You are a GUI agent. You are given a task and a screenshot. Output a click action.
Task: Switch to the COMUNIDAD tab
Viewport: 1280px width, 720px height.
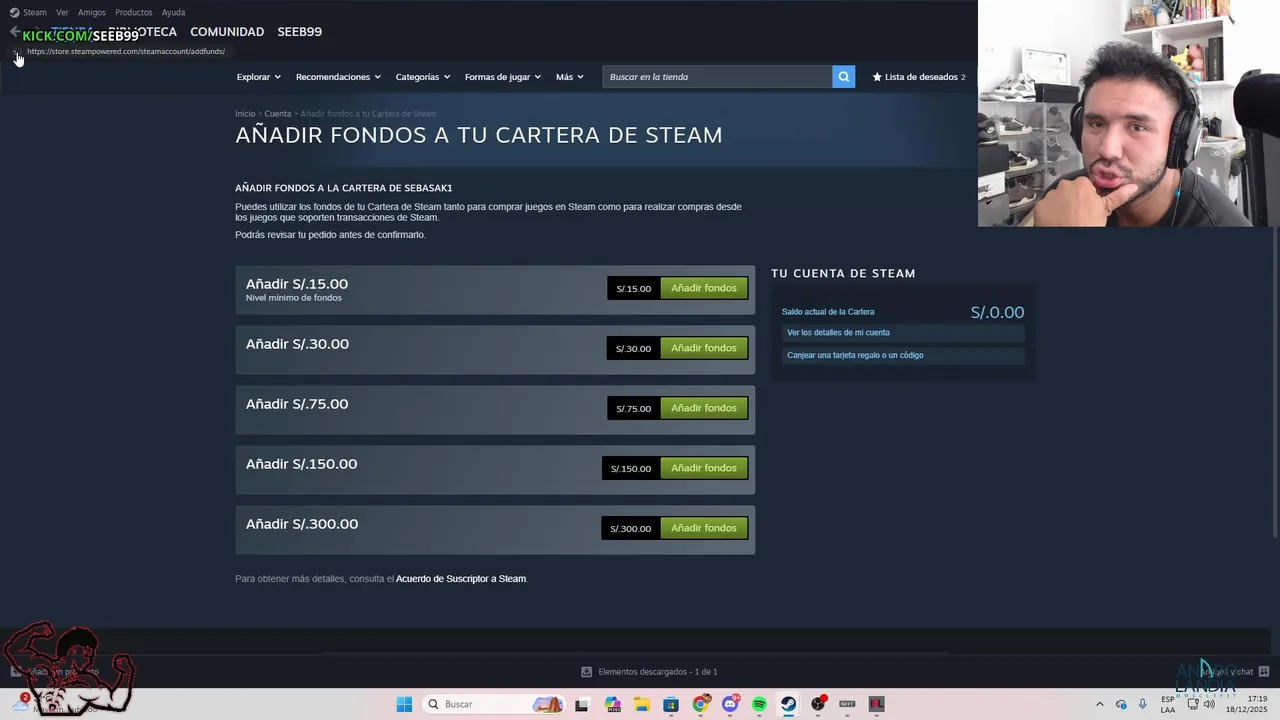coord(227,32)
